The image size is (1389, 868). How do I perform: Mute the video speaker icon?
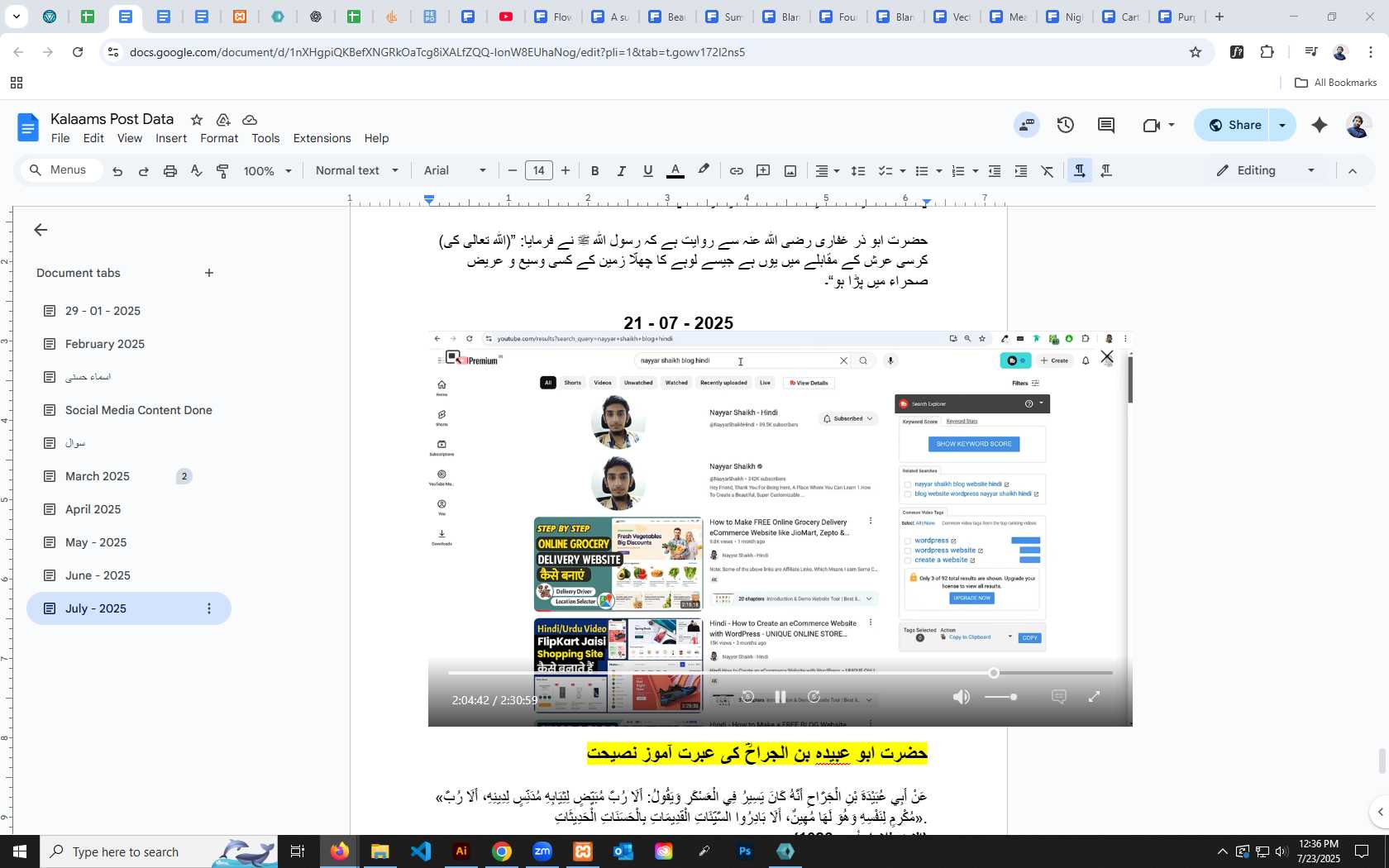tap(961, 697)
